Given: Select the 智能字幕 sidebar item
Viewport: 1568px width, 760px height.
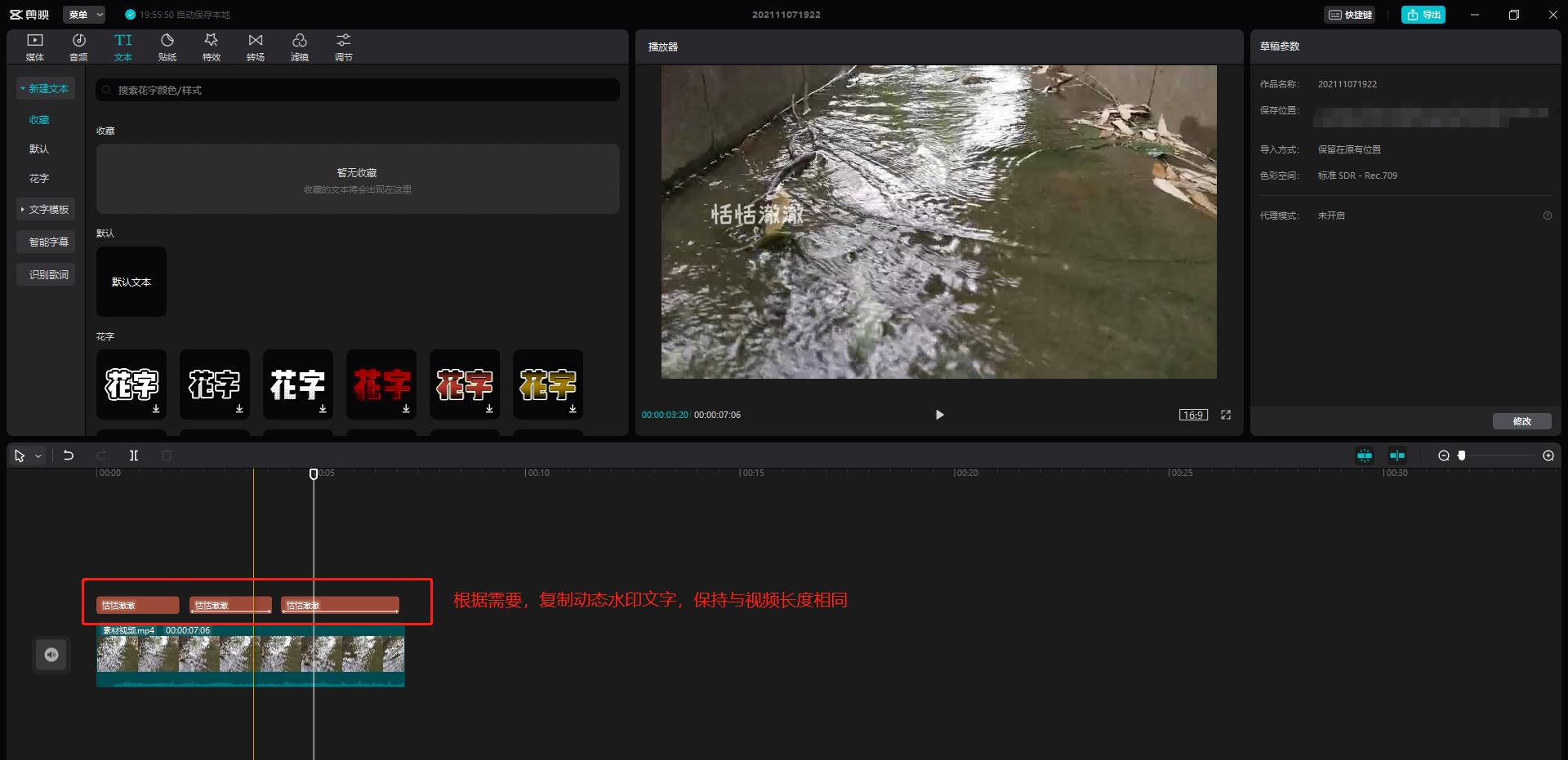Looking at the screenshot, I should [x=48, y=242].
